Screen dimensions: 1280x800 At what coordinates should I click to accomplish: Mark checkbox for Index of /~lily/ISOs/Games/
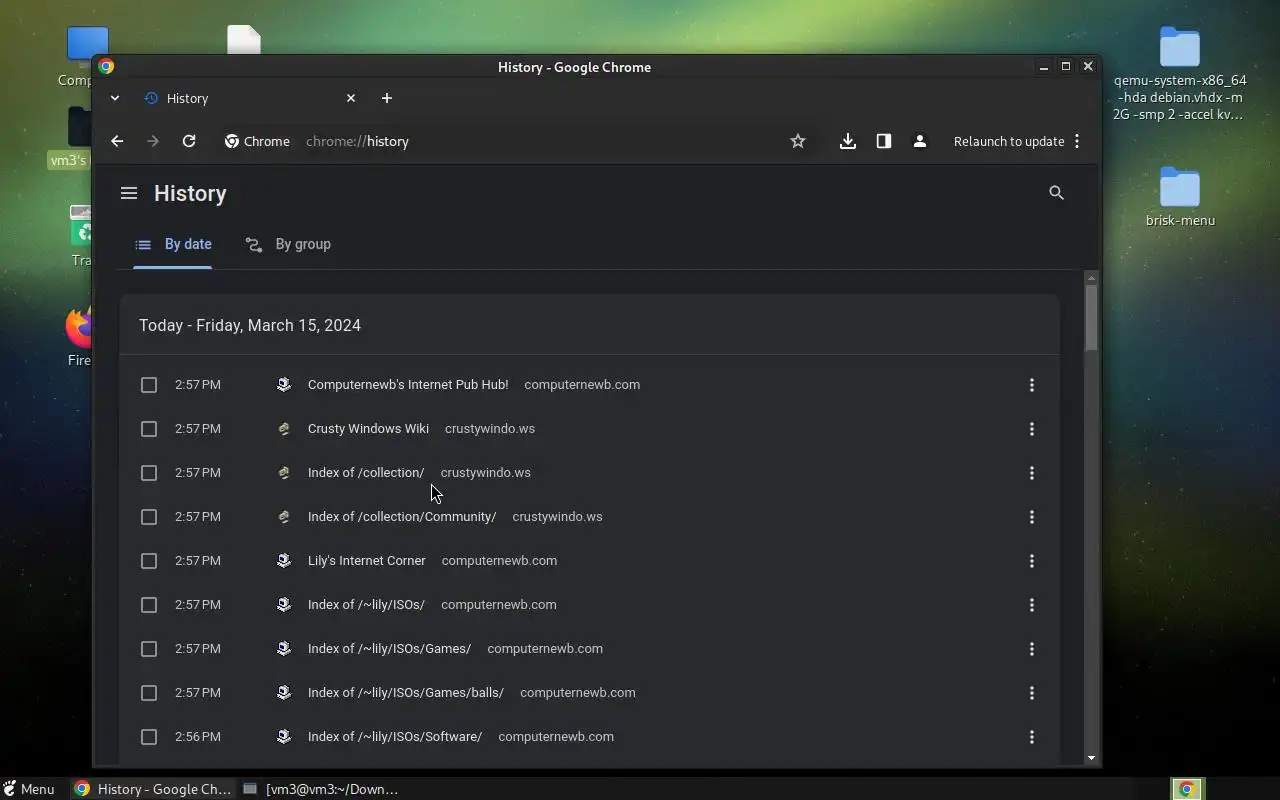pyautogui.click(x=149, y=649)
